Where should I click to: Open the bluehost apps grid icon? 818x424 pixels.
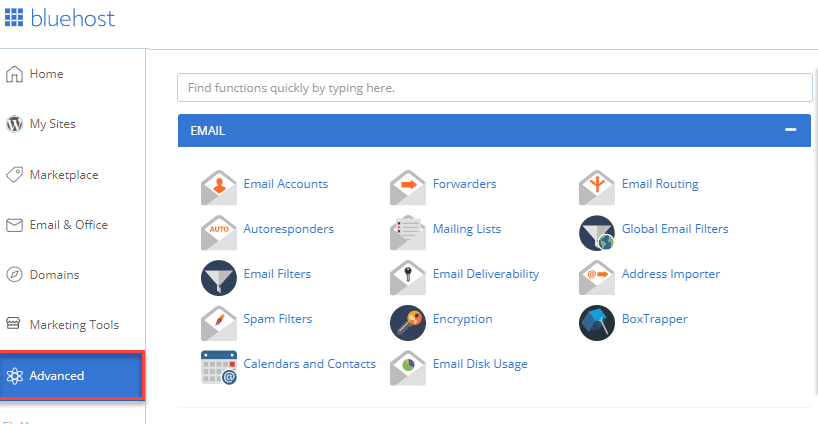click(x=14, y=17)
